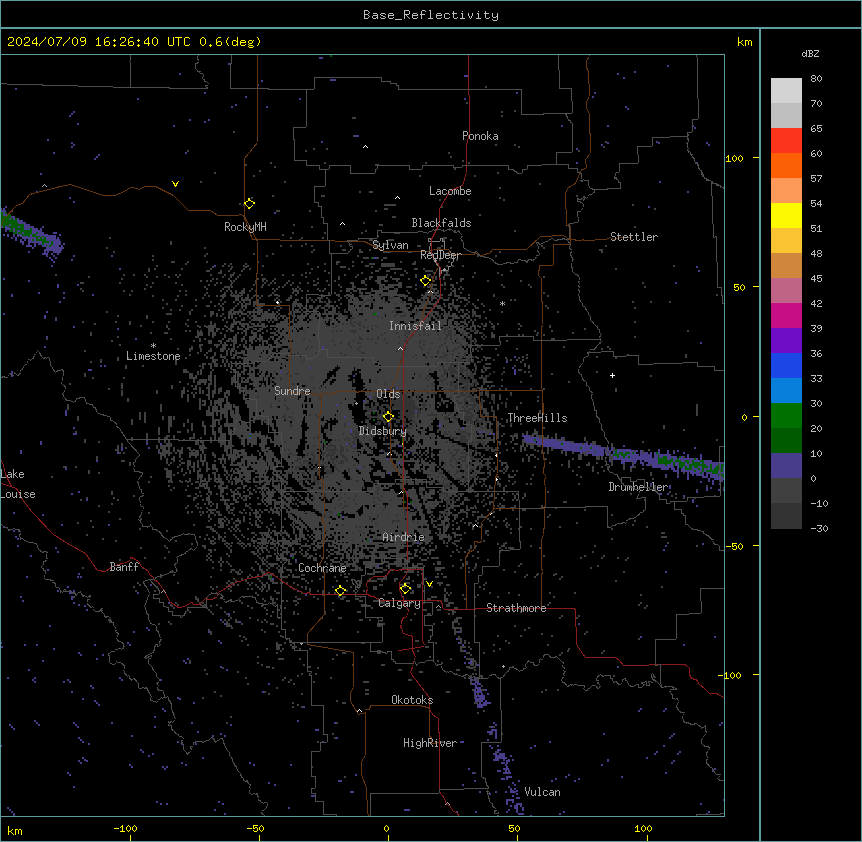
Task: Click the yellow diamond marker below RedDeer
Action: [x=426, y=281]
